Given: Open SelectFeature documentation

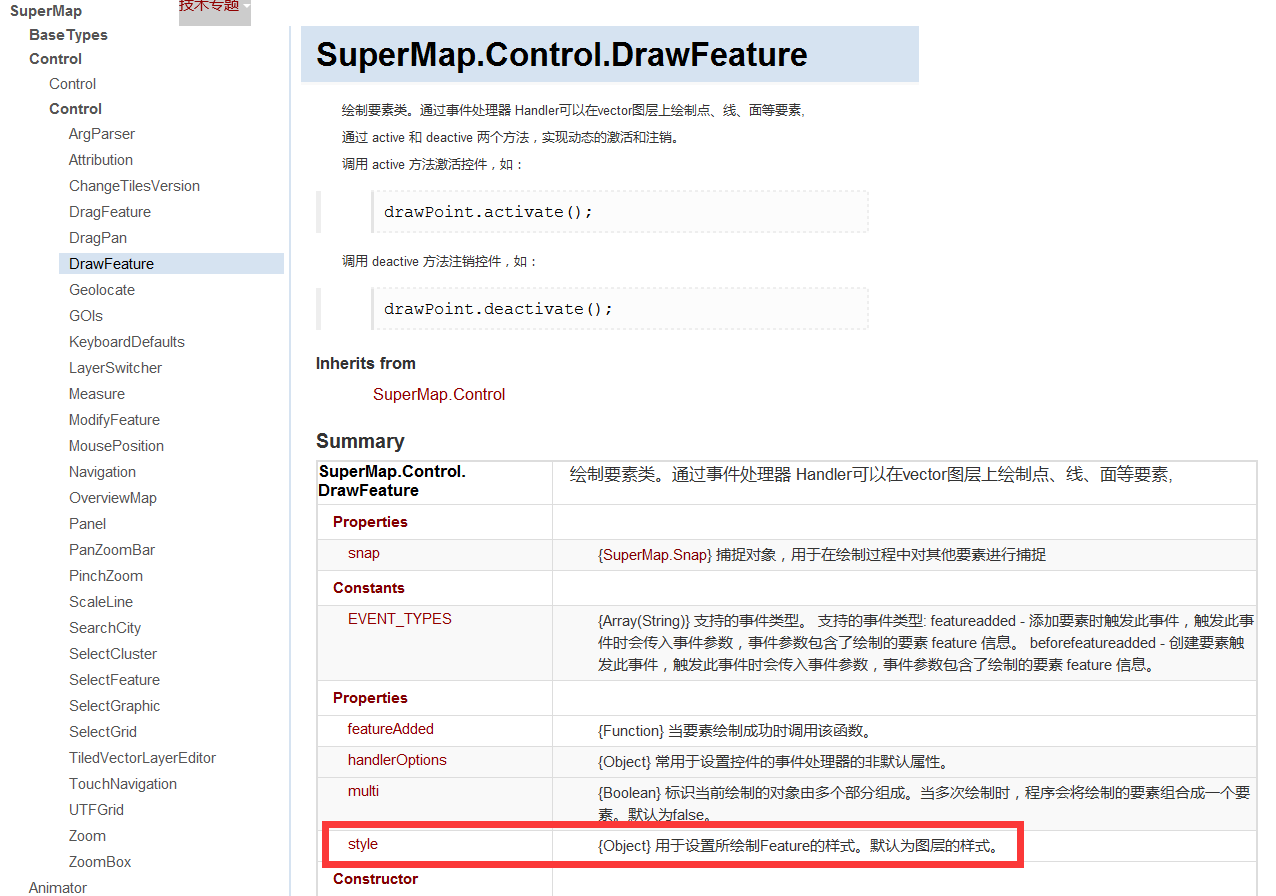Looking at the screenshot, I should (x=114, y=680).
